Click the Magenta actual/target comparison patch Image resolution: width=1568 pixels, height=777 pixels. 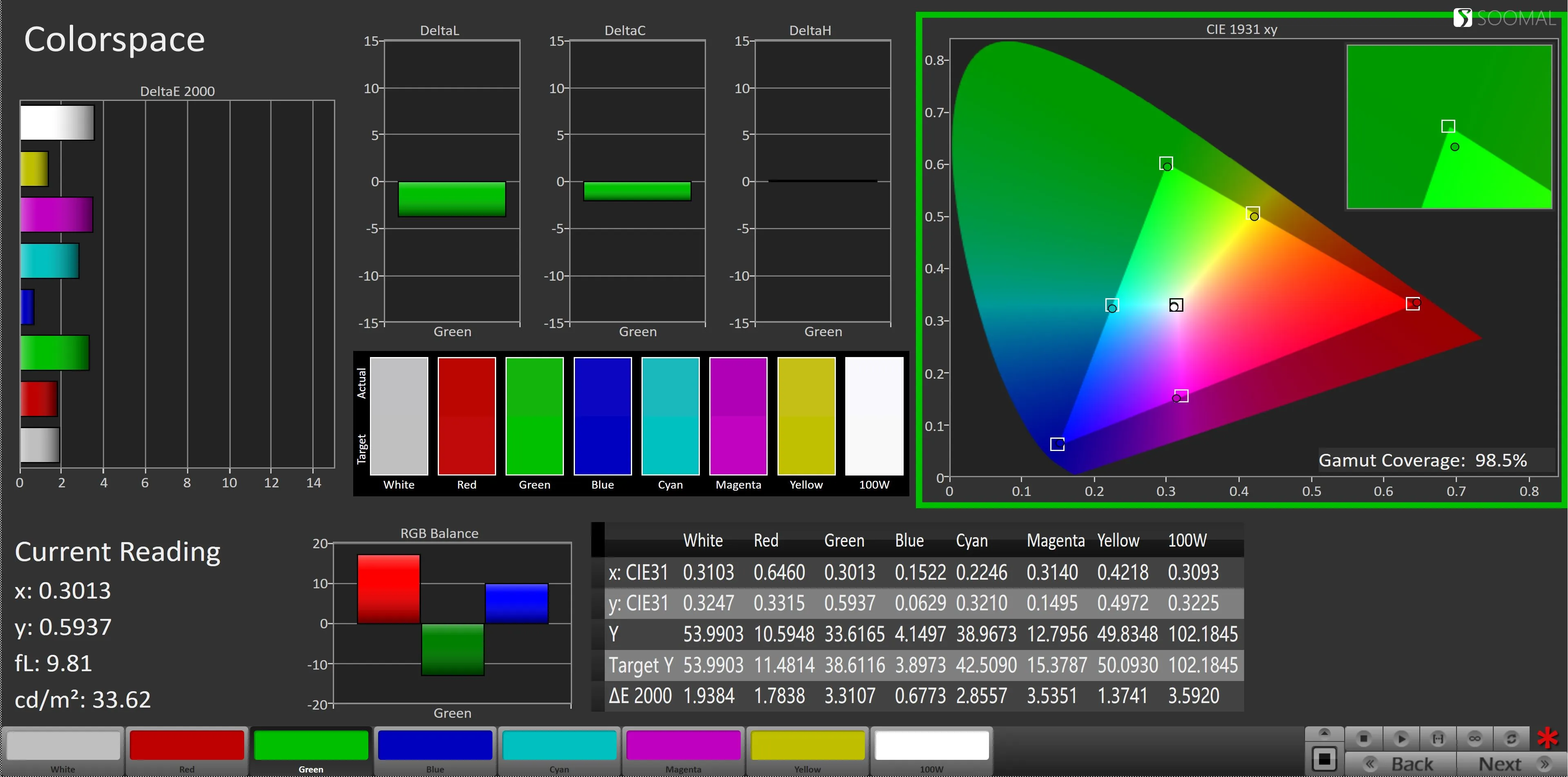[x=738, y=416]
